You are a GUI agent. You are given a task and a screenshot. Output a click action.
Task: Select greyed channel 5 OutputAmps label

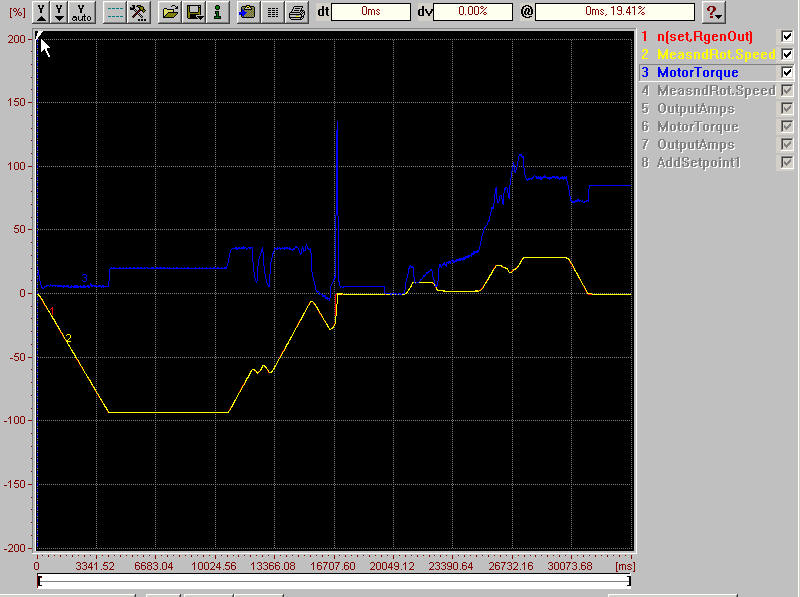[x=696, y=108]
